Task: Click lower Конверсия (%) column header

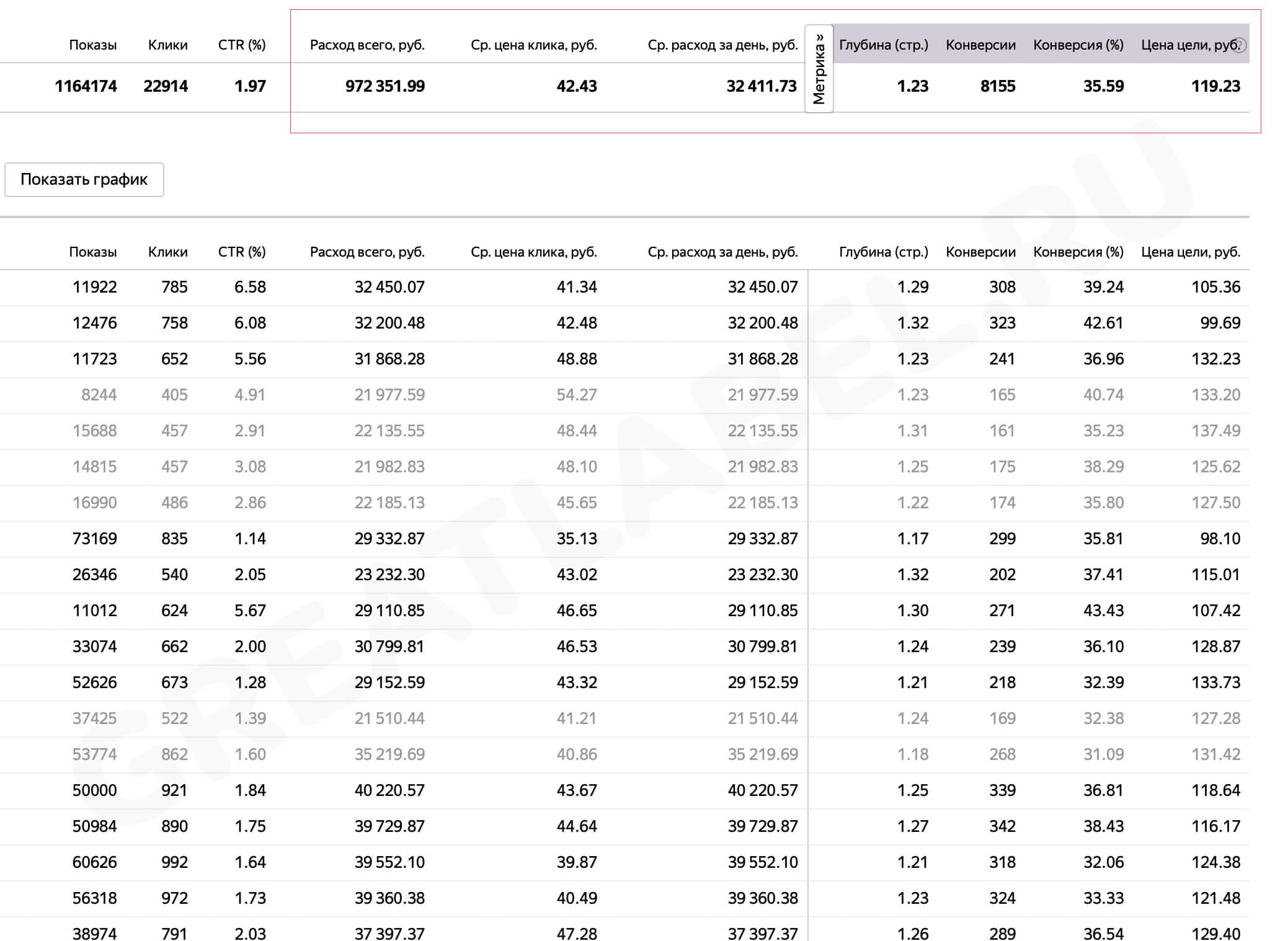Action: pyautogui.click(x=1078, y=252)
